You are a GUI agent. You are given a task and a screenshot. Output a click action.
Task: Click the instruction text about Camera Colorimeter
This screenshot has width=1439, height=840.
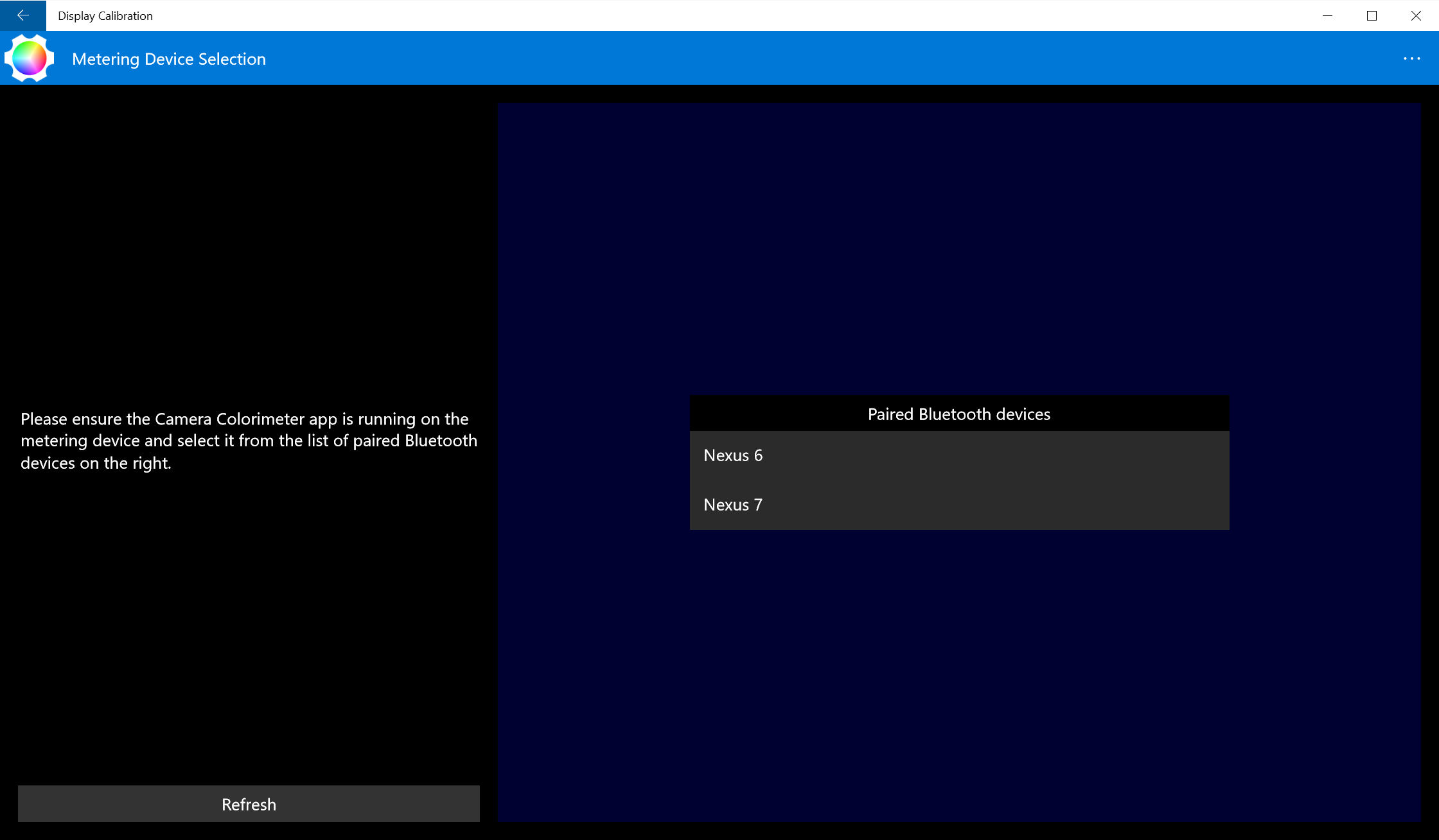pos(249,441)
